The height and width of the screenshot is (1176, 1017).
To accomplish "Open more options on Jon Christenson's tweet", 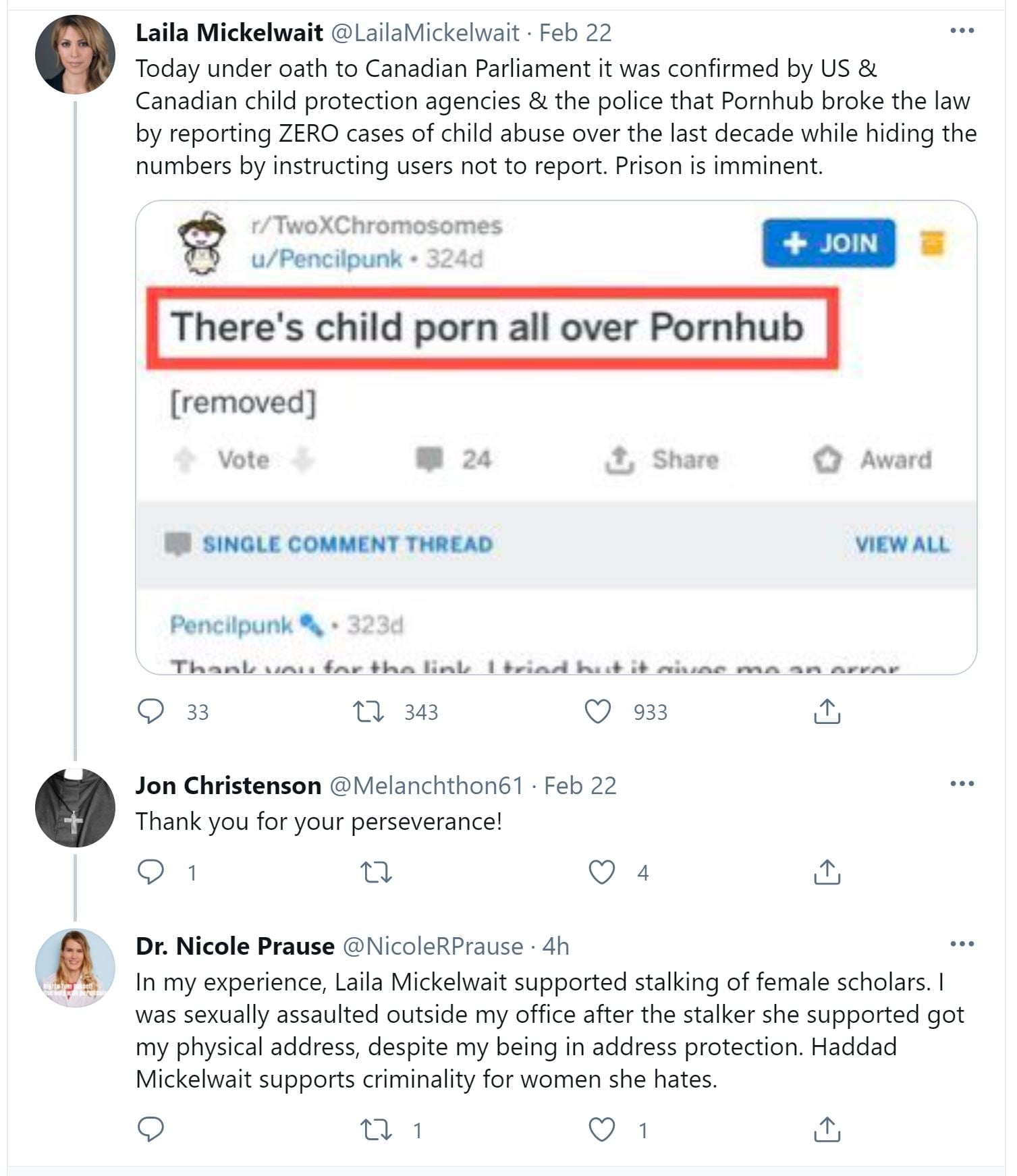I will (962, 783).
